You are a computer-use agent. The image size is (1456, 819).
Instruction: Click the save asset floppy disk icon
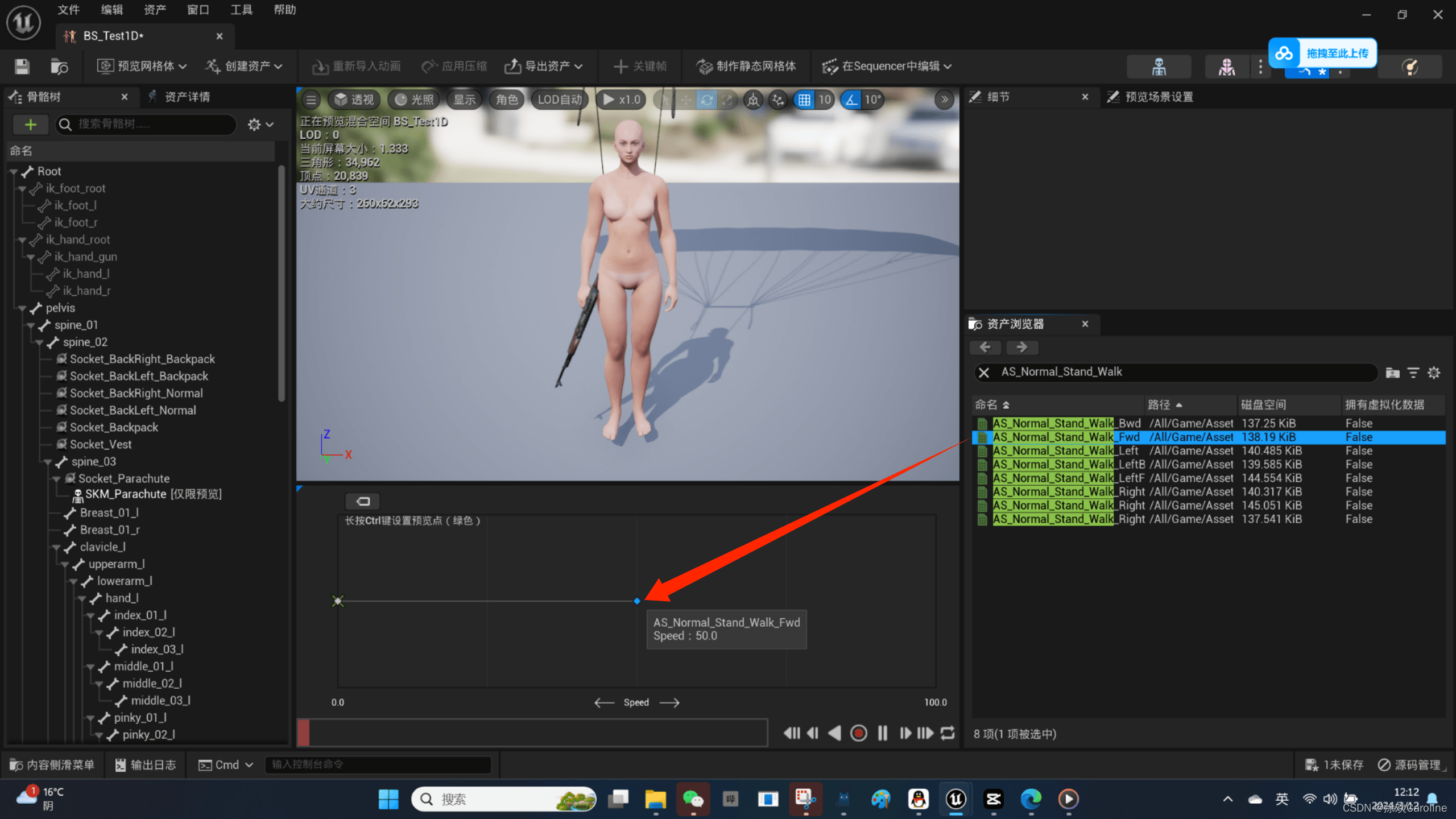(x=22, y=67)
